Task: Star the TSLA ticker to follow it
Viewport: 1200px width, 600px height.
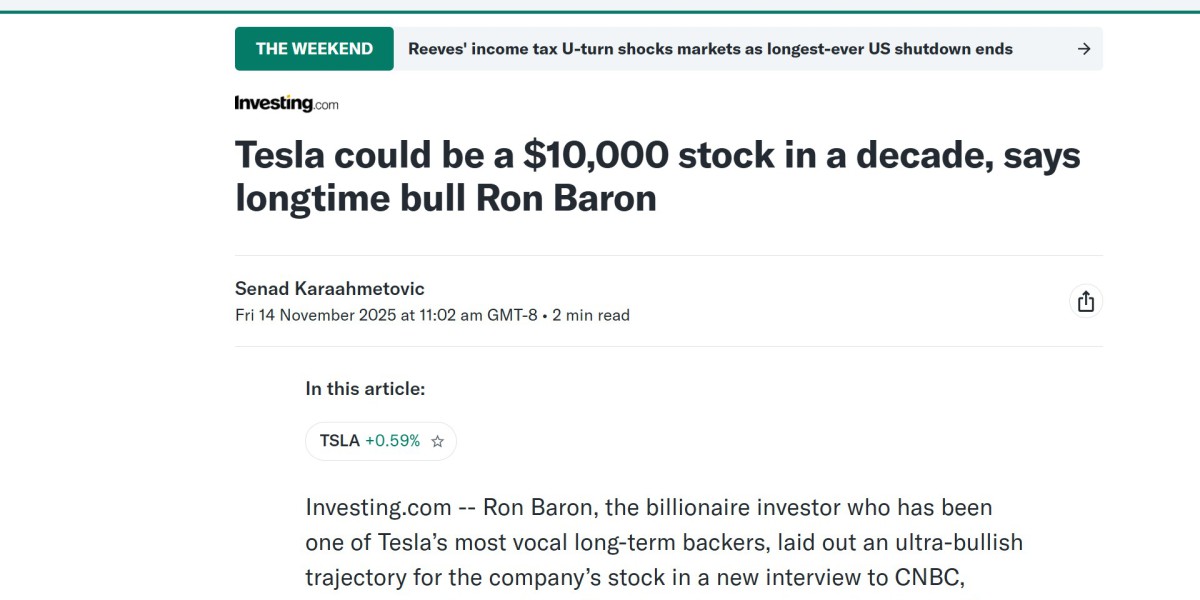Action: [436, 441]
